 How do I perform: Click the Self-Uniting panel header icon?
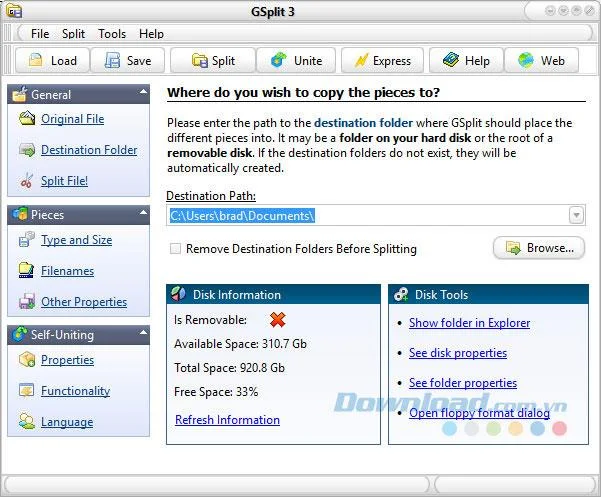20,334
